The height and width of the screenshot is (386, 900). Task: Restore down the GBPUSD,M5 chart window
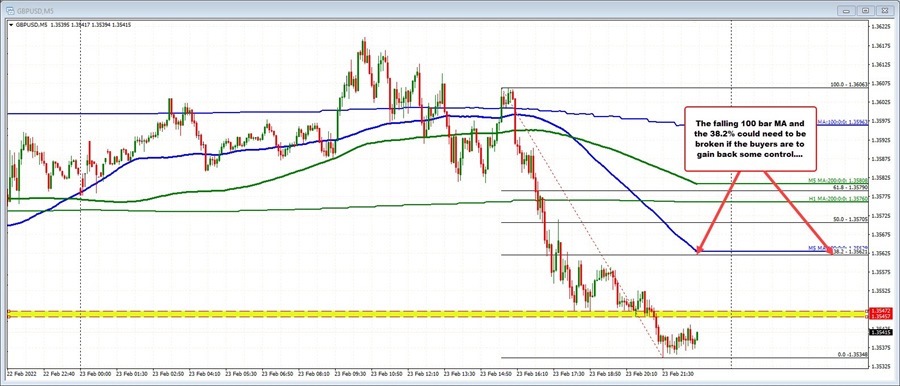[x=866, y=10]
